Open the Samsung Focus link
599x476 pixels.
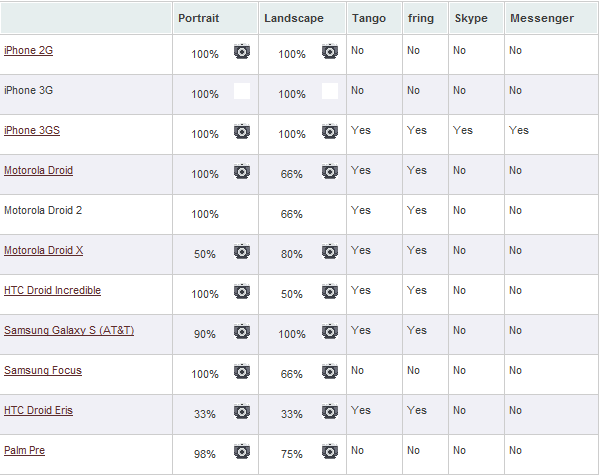(43, 370)
